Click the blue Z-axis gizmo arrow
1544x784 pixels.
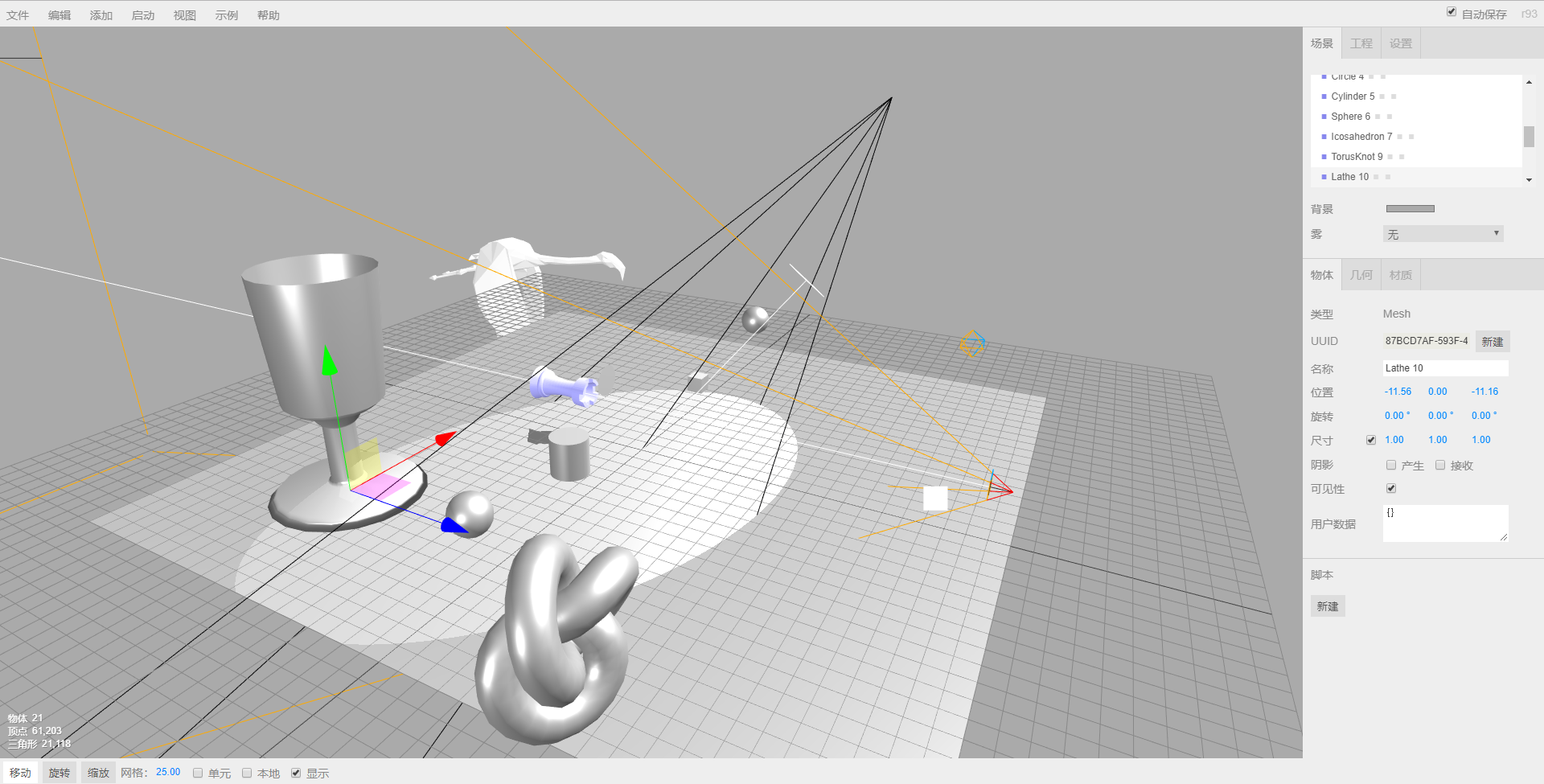tap(453, 526)
